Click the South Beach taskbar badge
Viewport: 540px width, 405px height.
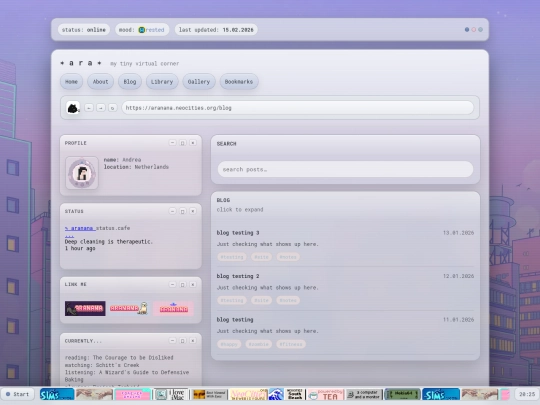click(295, 394)
